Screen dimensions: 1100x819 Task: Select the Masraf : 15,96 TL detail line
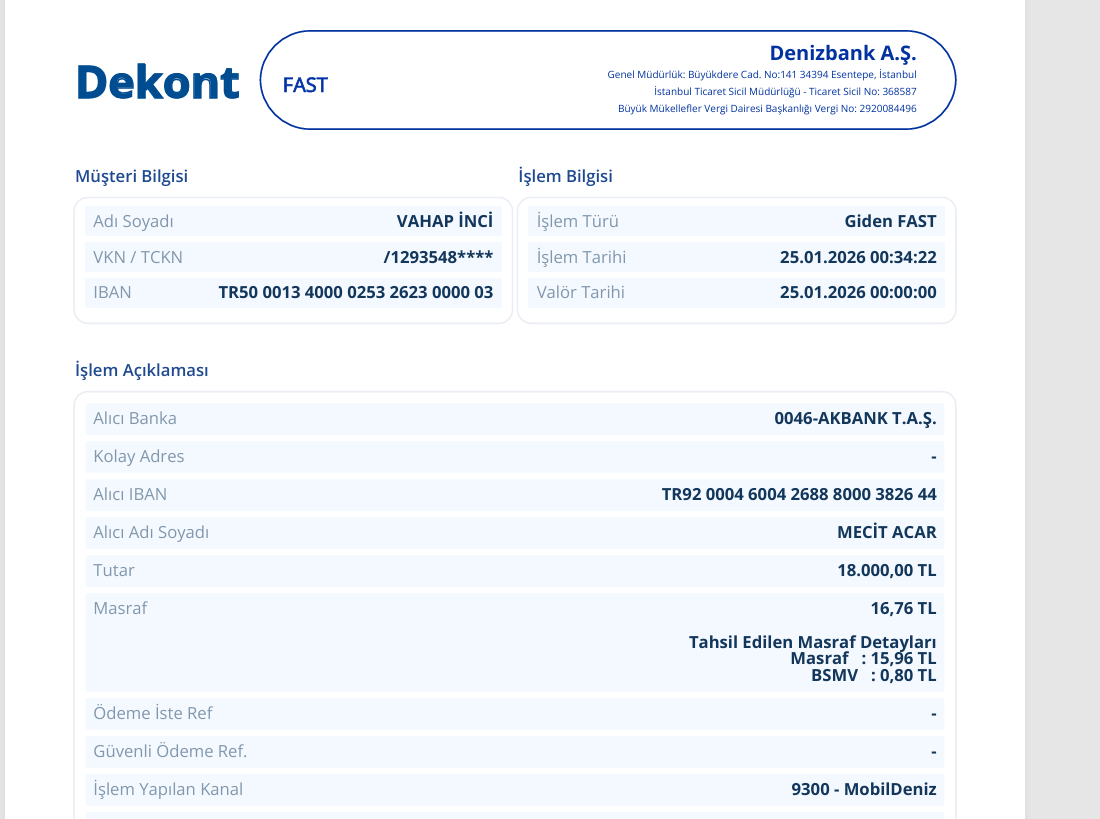click(864, 658)
